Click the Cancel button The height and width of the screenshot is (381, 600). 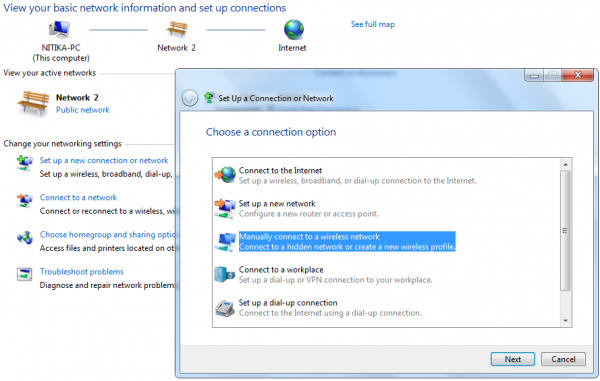coord(563,359)
